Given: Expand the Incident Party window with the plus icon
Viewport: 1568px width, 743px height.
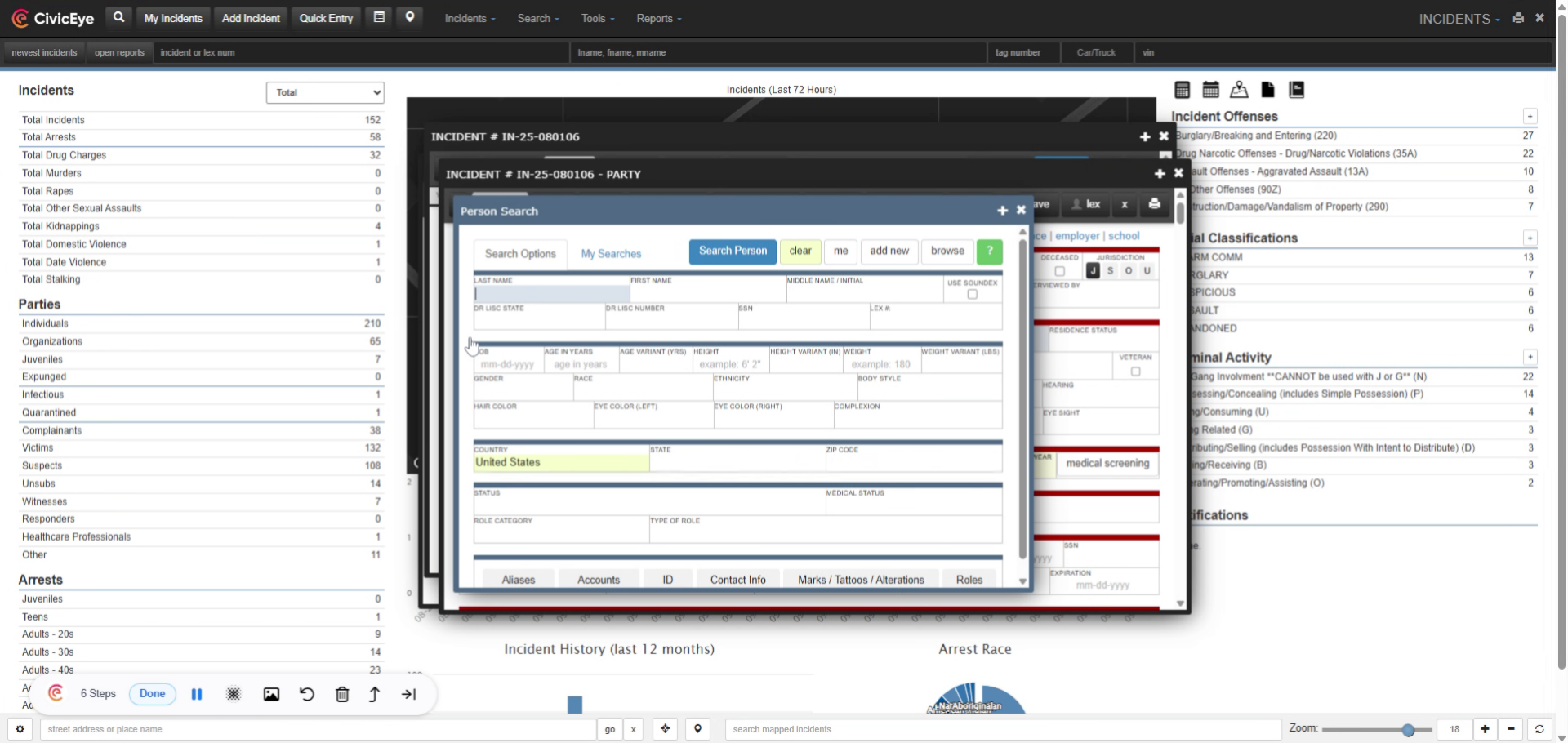Looking at the screenshot, I should (1160, 174).
